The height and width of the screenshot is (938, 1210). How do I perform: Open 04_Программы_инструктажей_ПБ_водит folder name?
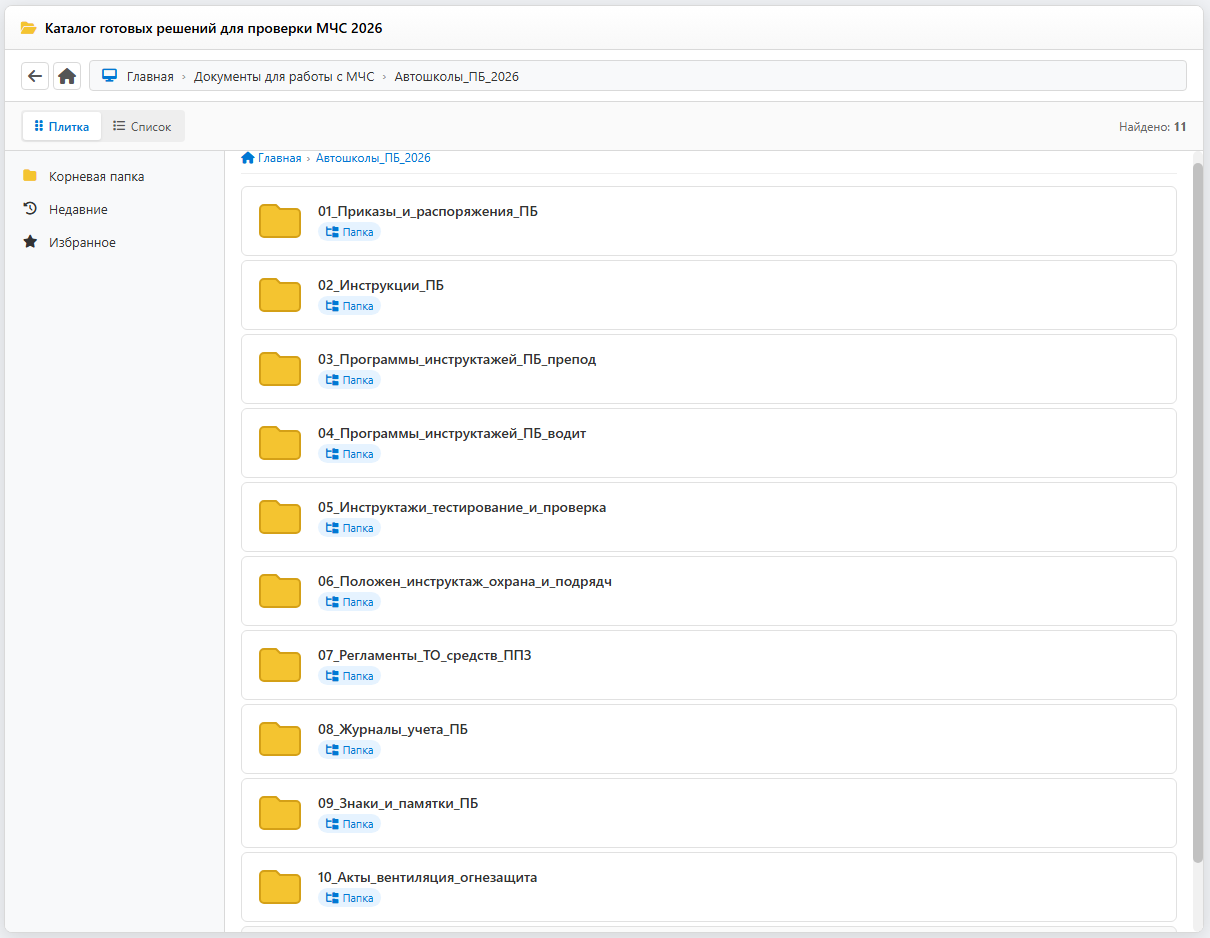point(452,433)
